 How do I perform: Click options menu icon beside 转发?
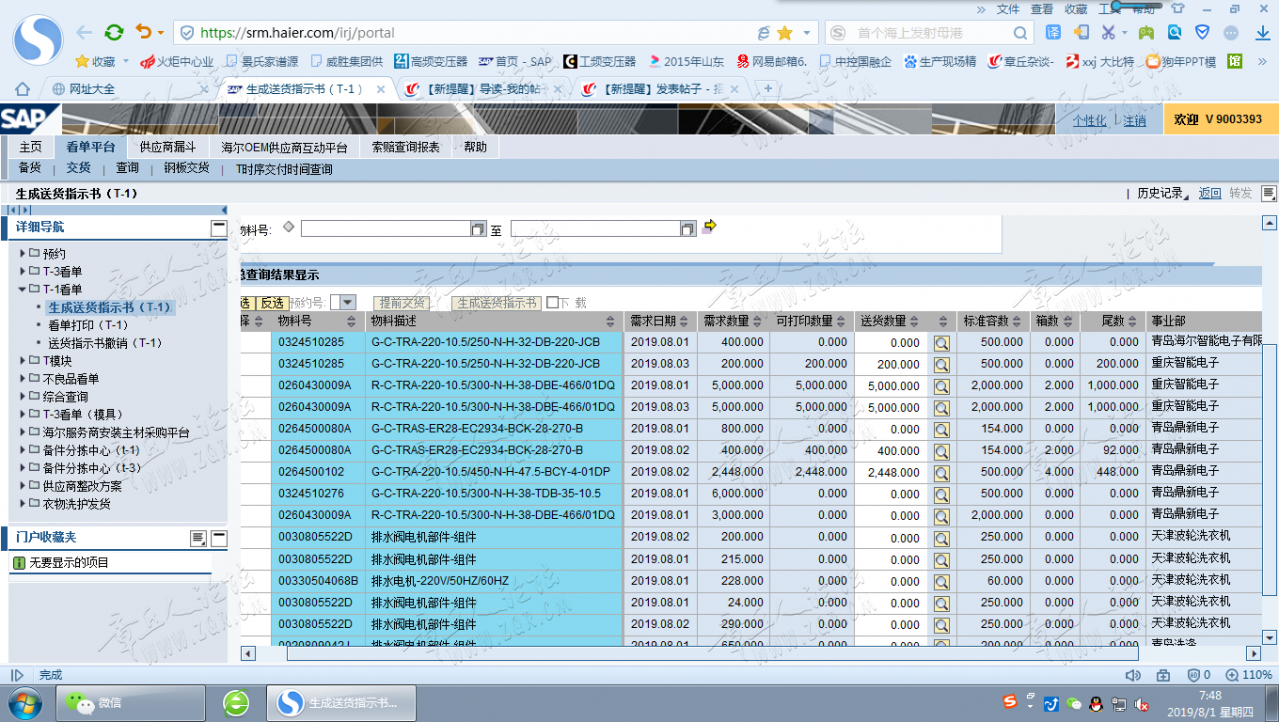click(x=1268, y=193)
